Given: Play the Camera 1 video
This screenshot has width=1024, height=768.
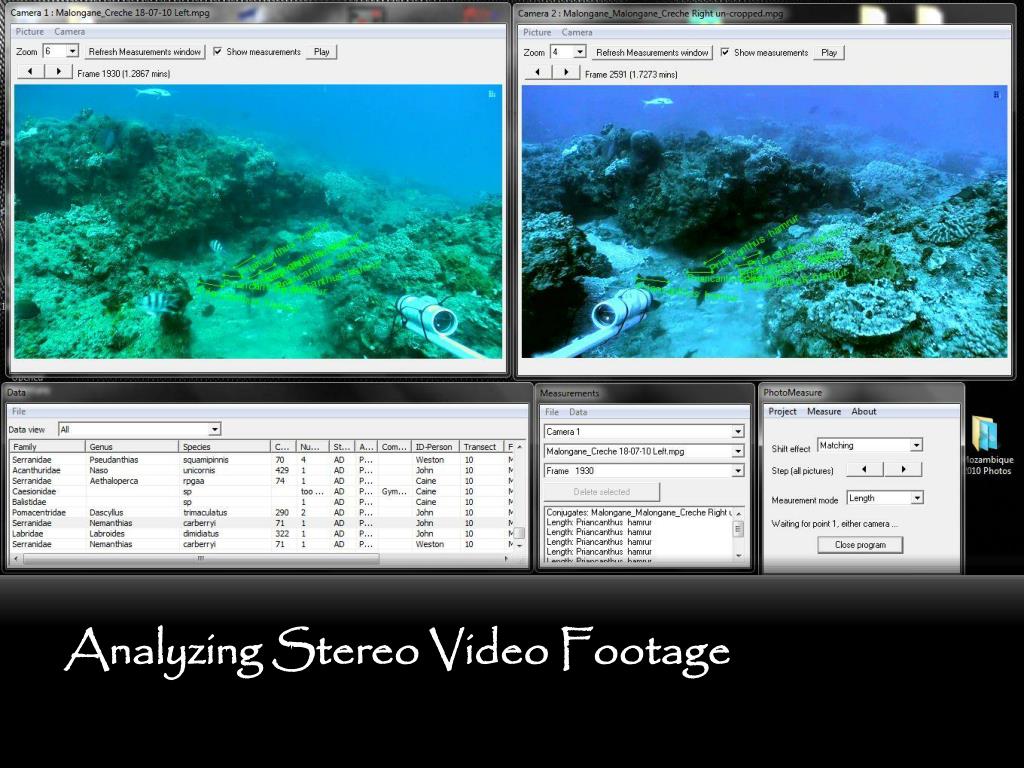Looking at the screenshot, I should coord(321,52).
